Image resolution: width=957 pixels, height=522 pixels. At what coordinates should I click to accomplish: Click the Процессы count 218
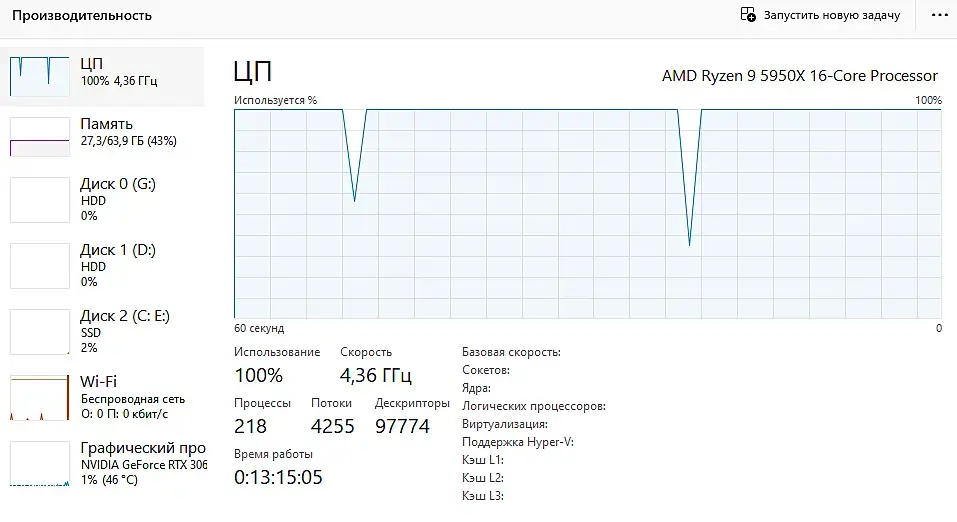tap(250, 426)
